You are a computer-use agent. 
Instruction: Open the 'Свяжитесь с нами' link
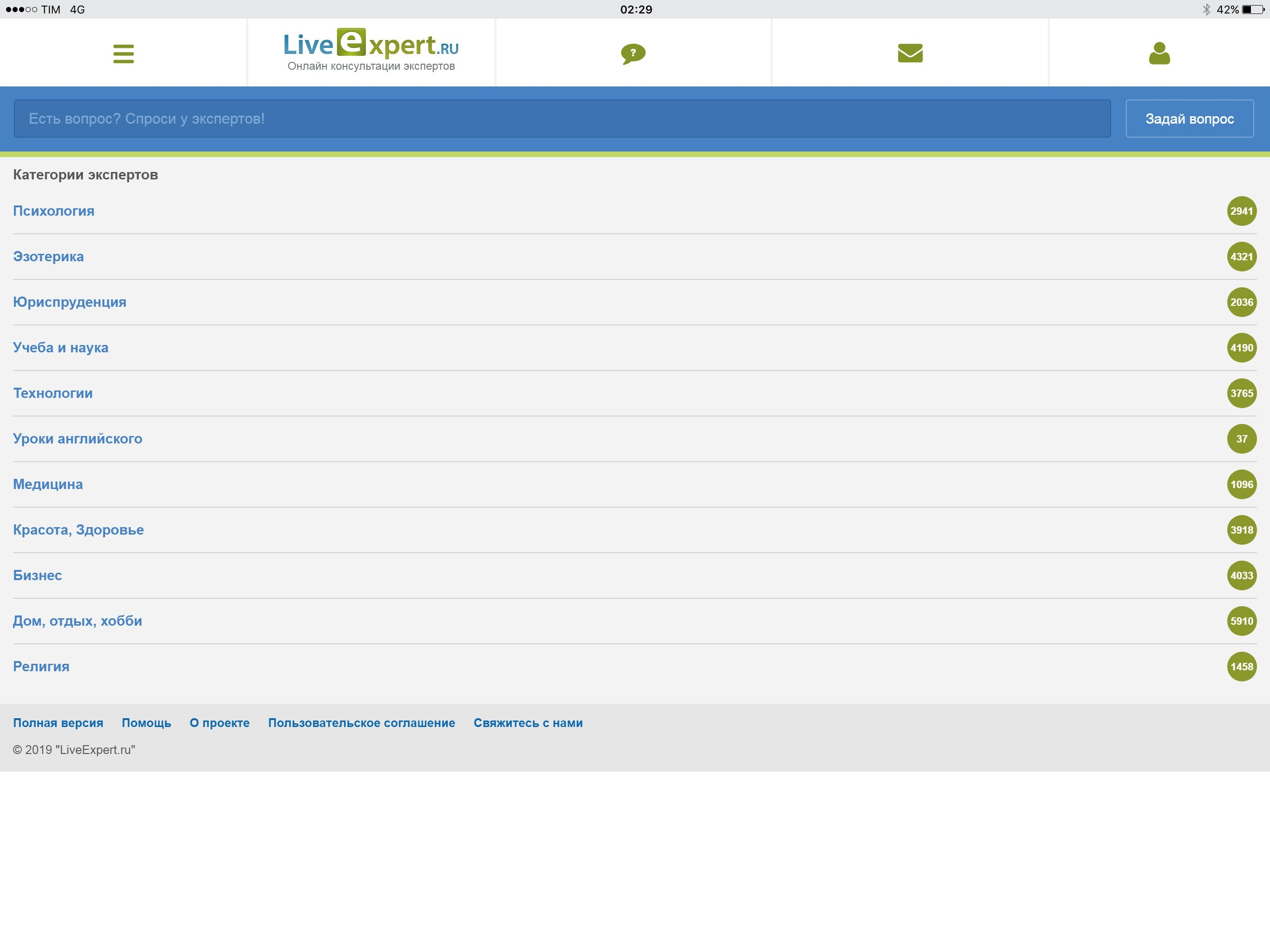coord(528,723)
